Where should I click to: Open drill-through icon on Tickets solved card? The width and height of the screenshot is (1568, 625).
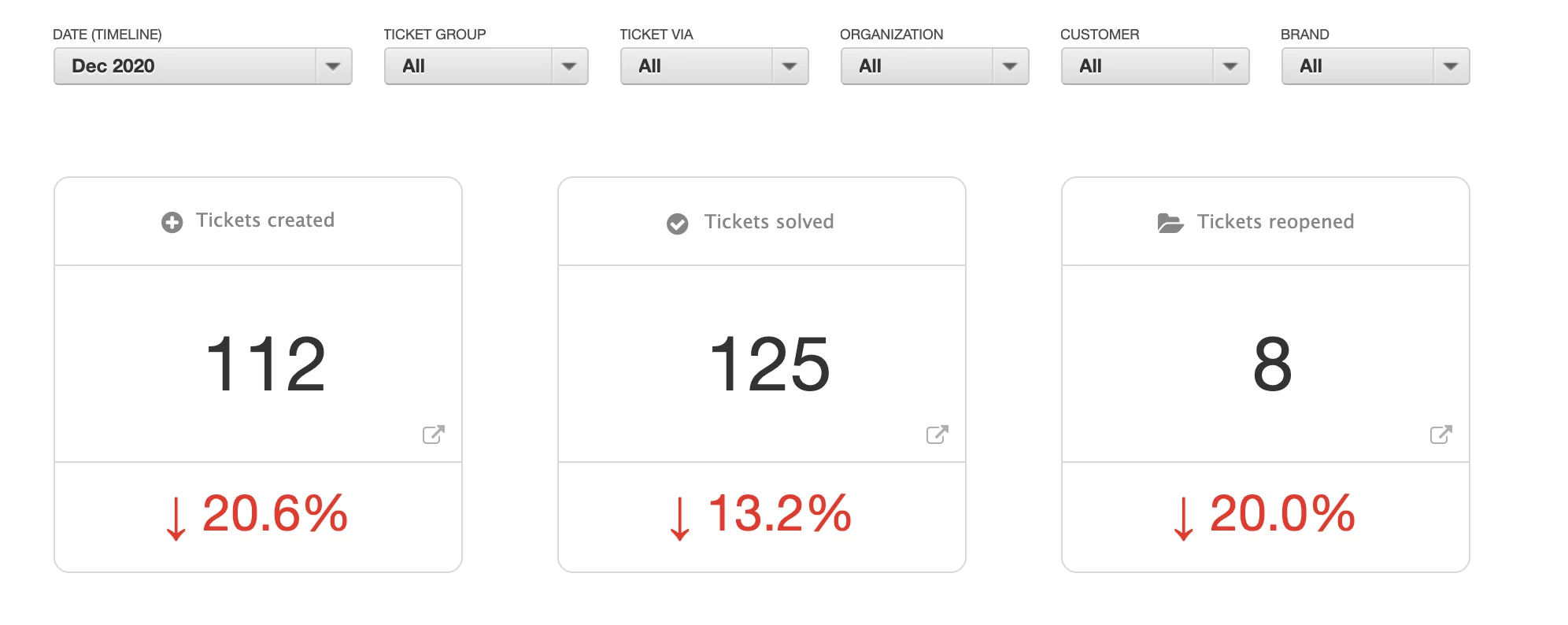(937, 435)
